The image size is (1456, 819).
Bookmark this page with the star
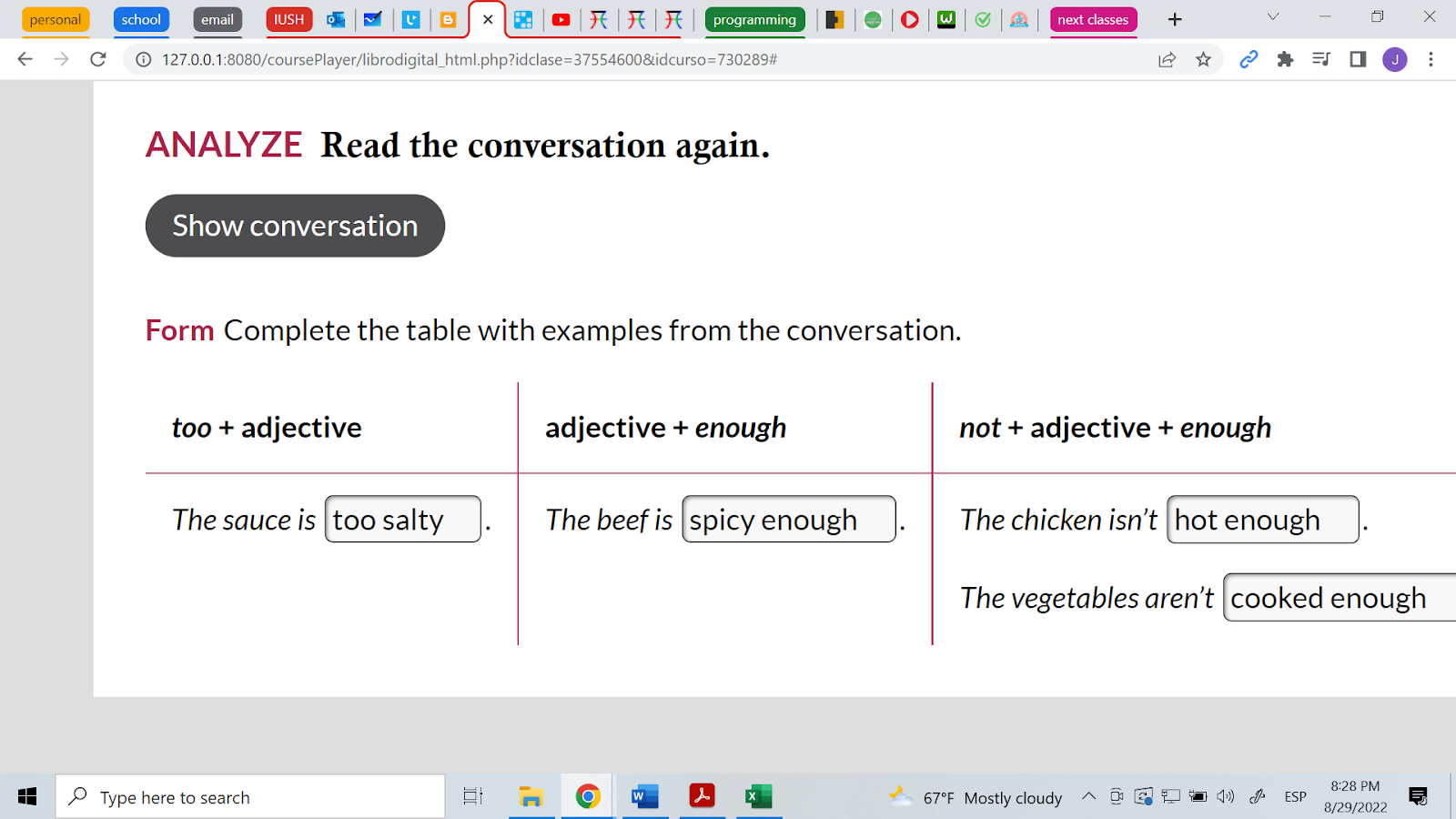coord(1203,59)
